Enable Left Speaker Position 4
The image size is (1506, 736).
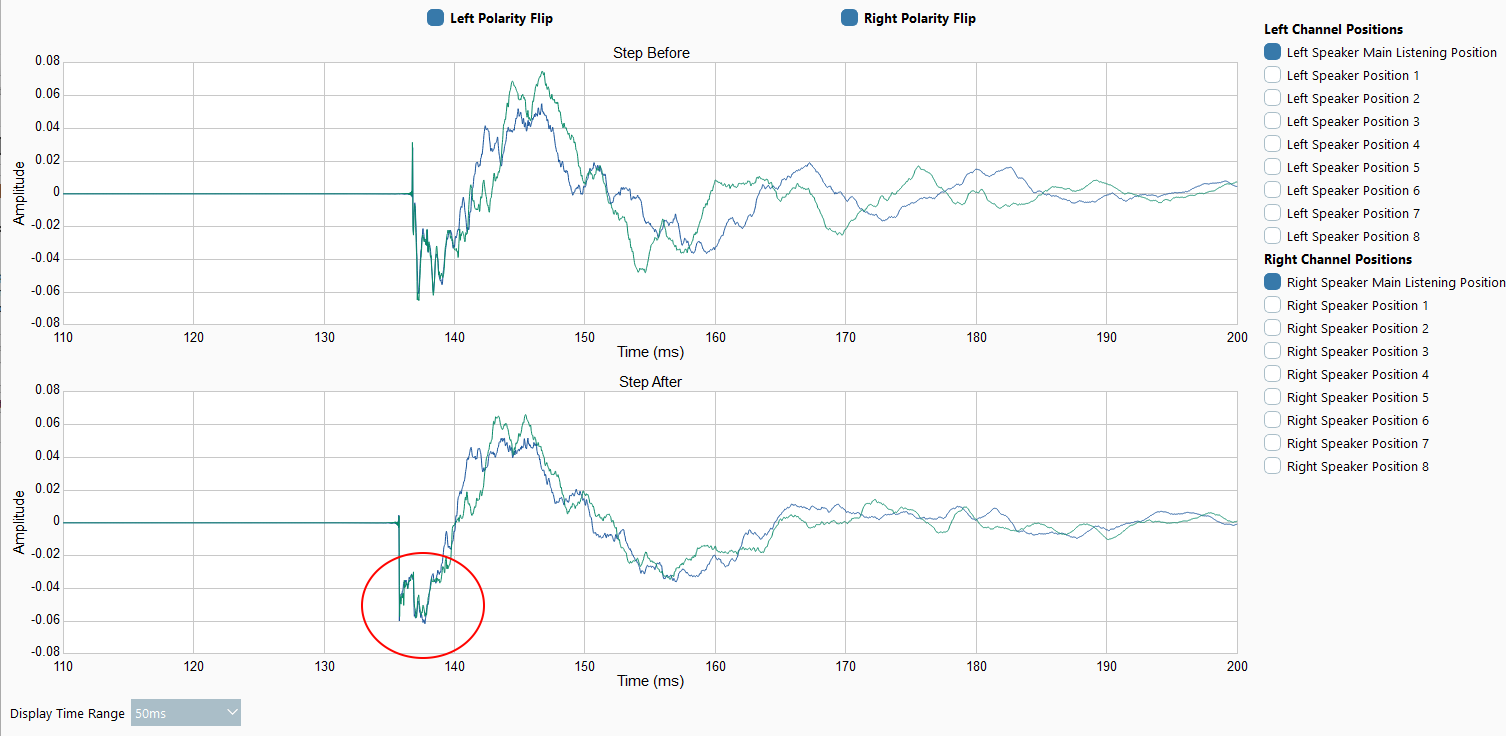pyautogui.click(x=1273, y=144)
